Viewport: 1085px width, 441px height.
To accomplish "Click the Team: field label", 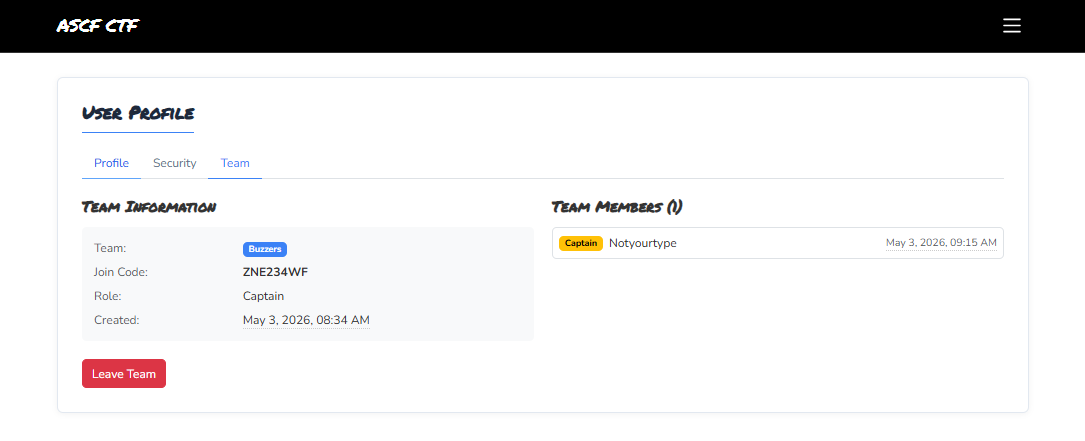I will (111, 248).
